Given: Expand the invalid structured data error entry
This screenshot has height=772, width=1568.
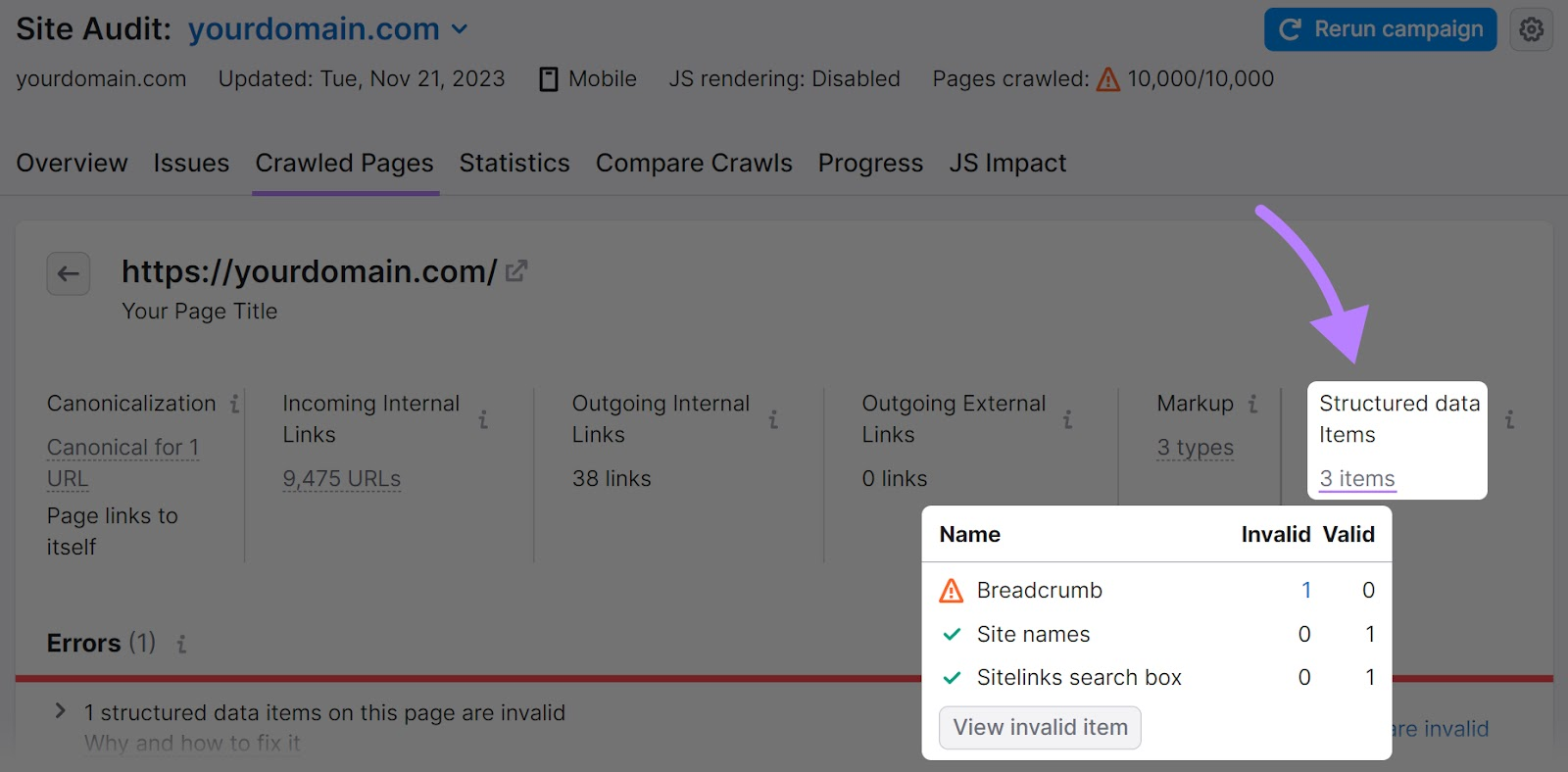Looking at the screenshot, I should (59, 712).
